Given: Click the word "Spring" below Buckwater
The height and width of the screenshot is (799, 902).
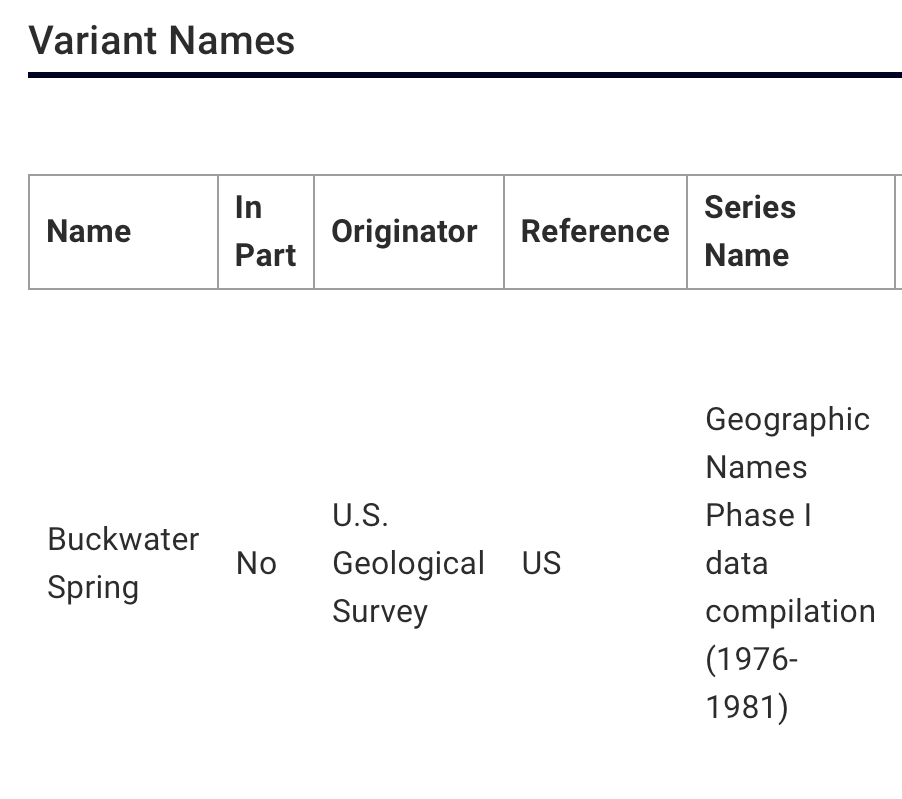Looking at the screenshot, I should tap(93, 587).
